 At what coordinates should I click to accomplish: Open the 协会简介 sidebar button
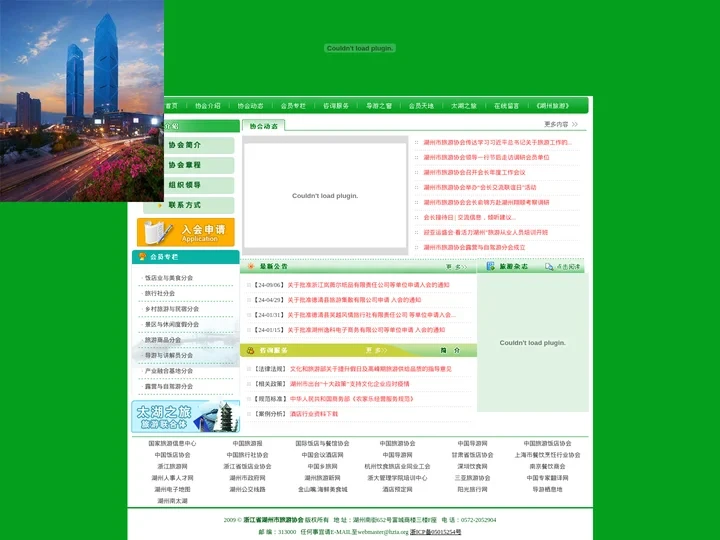pos(188,145)
